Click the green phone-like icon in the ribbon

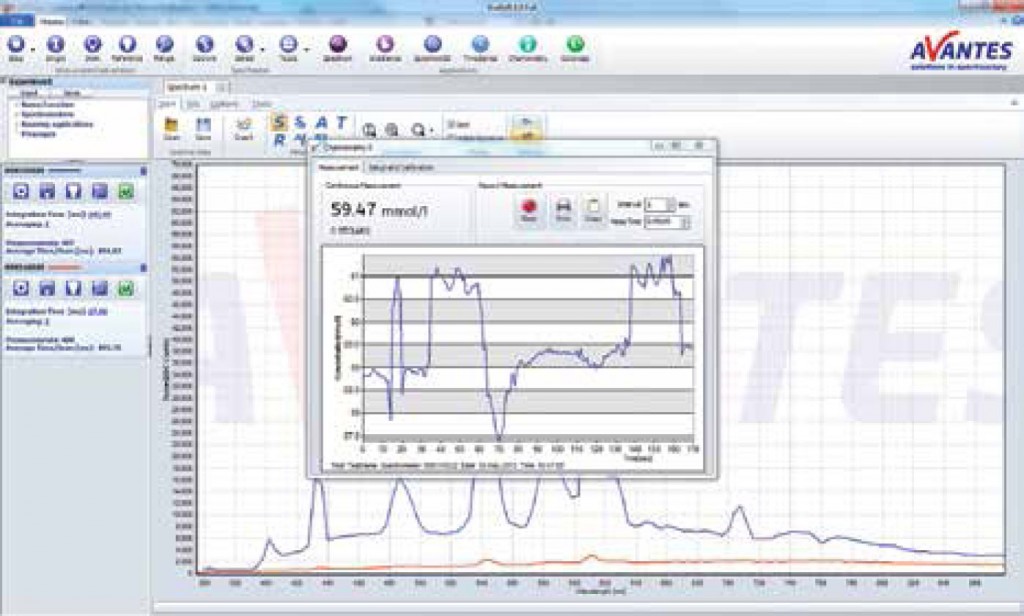pos(575,44)
